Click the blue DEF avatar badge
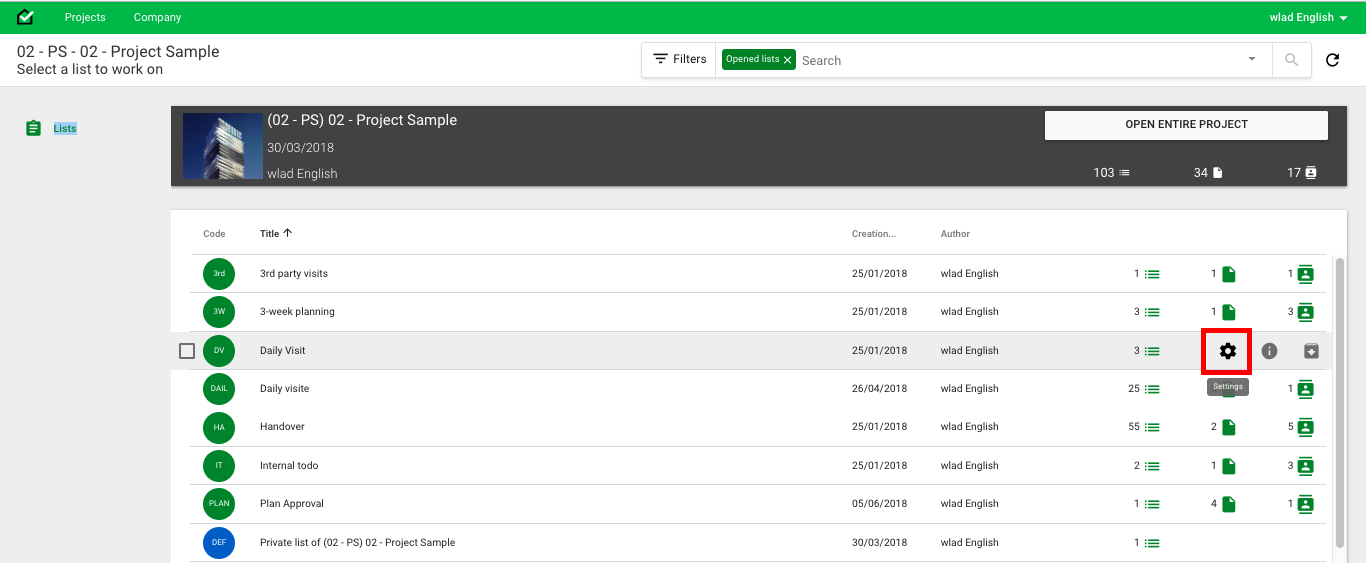Viewport: 1366px width, 563px height. coord(219,543)
